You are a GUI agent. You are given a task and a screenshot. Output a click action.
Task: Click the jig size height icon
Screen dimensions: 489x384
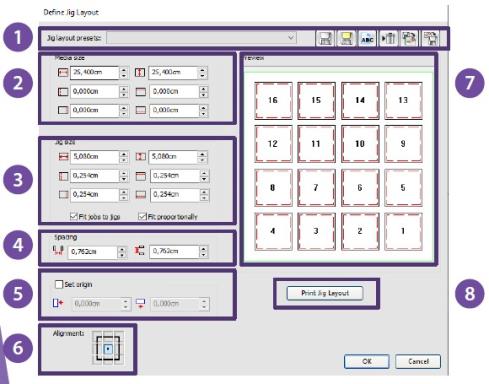point(141,157)
